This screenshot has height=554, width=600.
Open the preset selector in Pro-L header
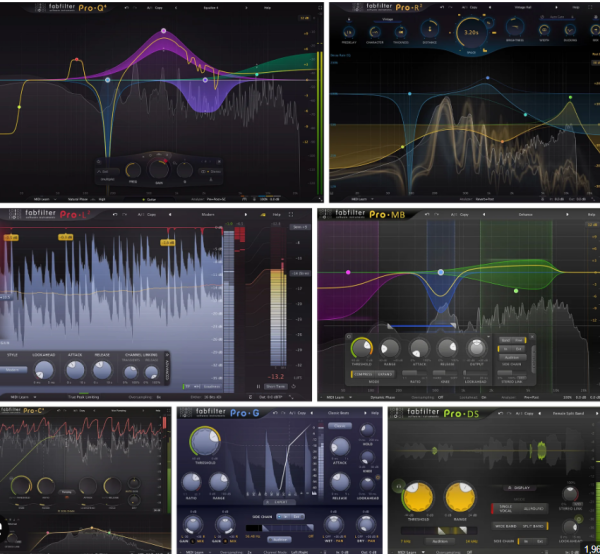tap(210, 213)
